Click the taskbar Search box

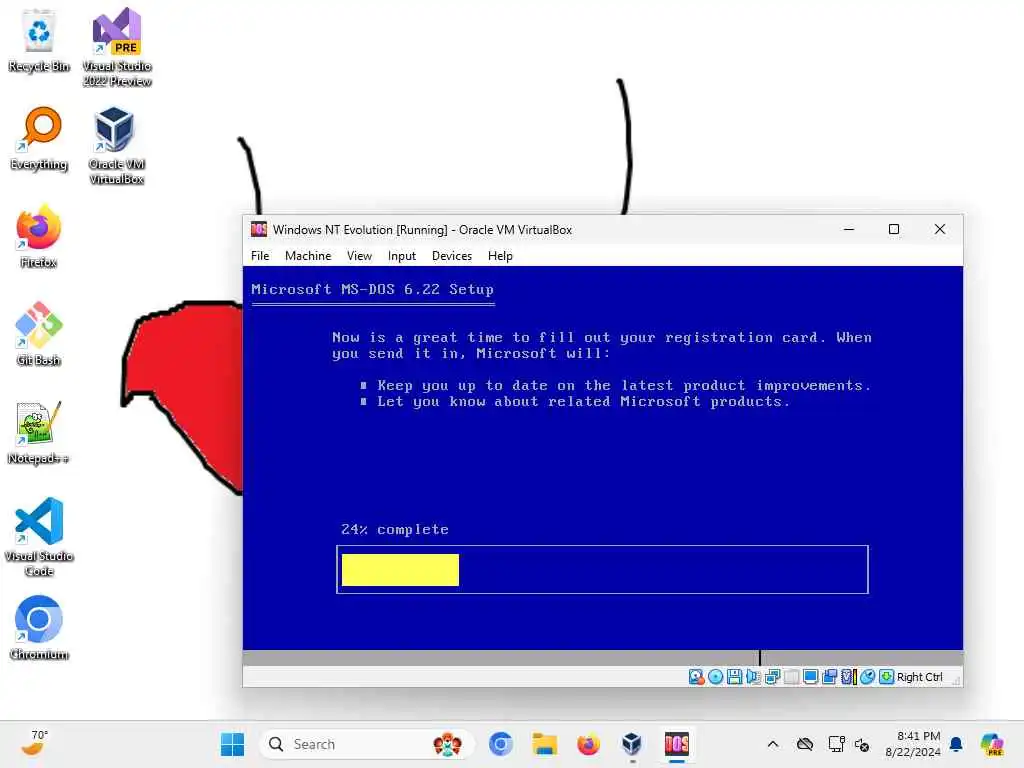tap(367, 744)
